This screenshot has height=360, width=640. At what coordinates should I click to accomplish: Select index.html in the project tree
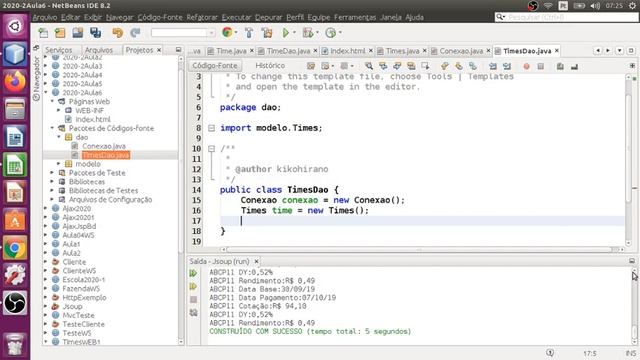pyautogui.click(x=93, y=120)
